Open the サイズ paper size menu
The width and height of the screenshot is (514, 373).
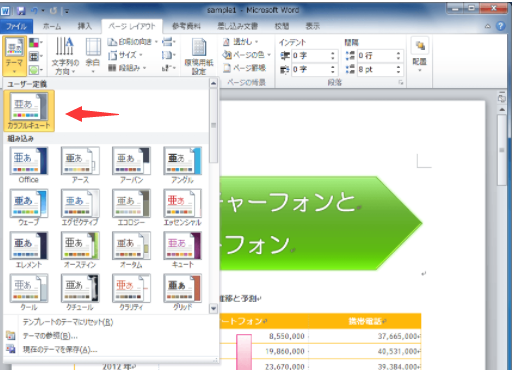125,55
